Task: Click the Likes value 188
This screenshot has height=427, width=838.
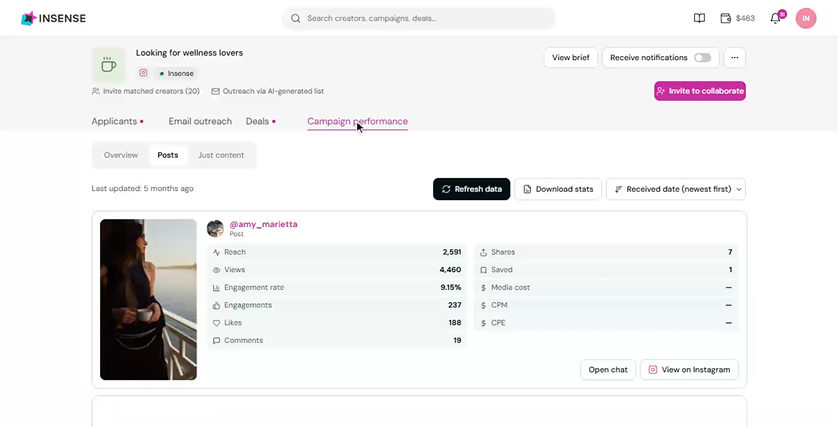Action: tap(455, 323)
